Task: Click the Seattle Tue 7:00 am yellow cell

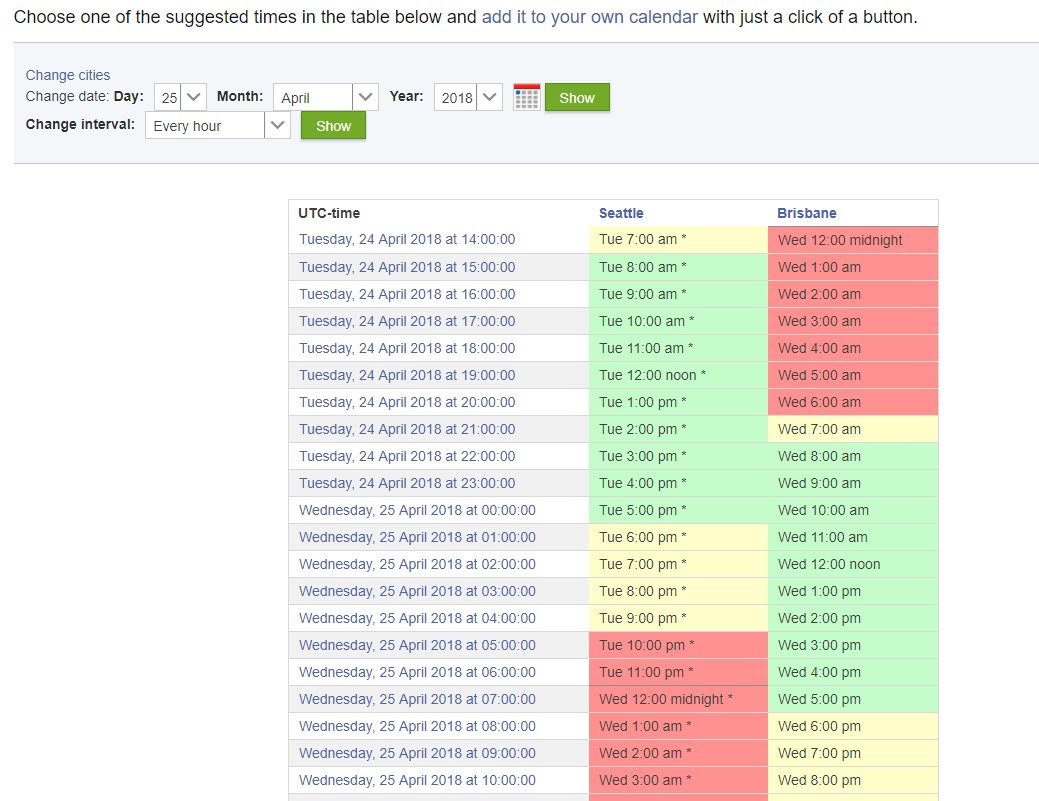Action: (677, 240)
